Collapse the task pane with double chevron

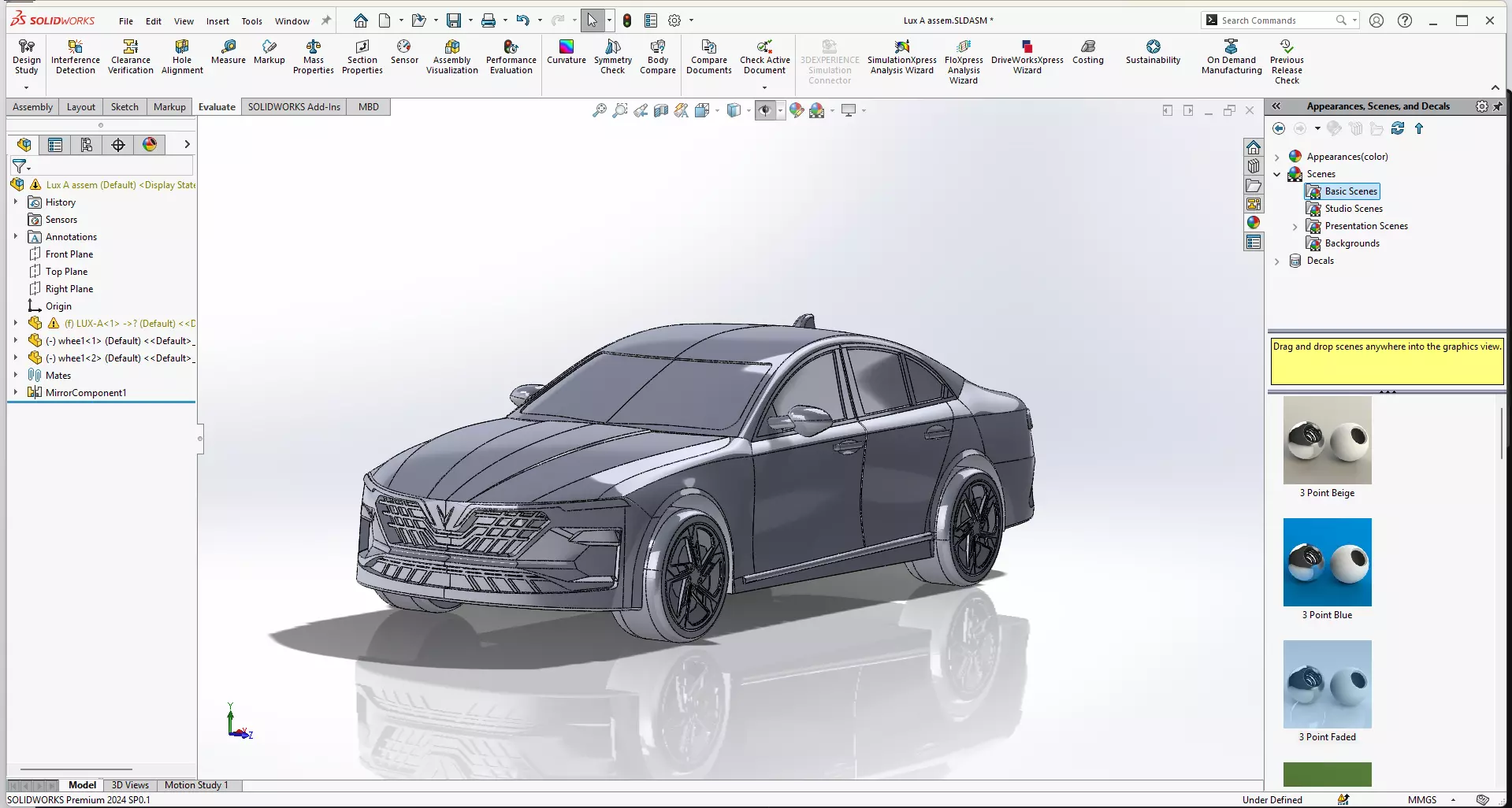click(1276, 106)
